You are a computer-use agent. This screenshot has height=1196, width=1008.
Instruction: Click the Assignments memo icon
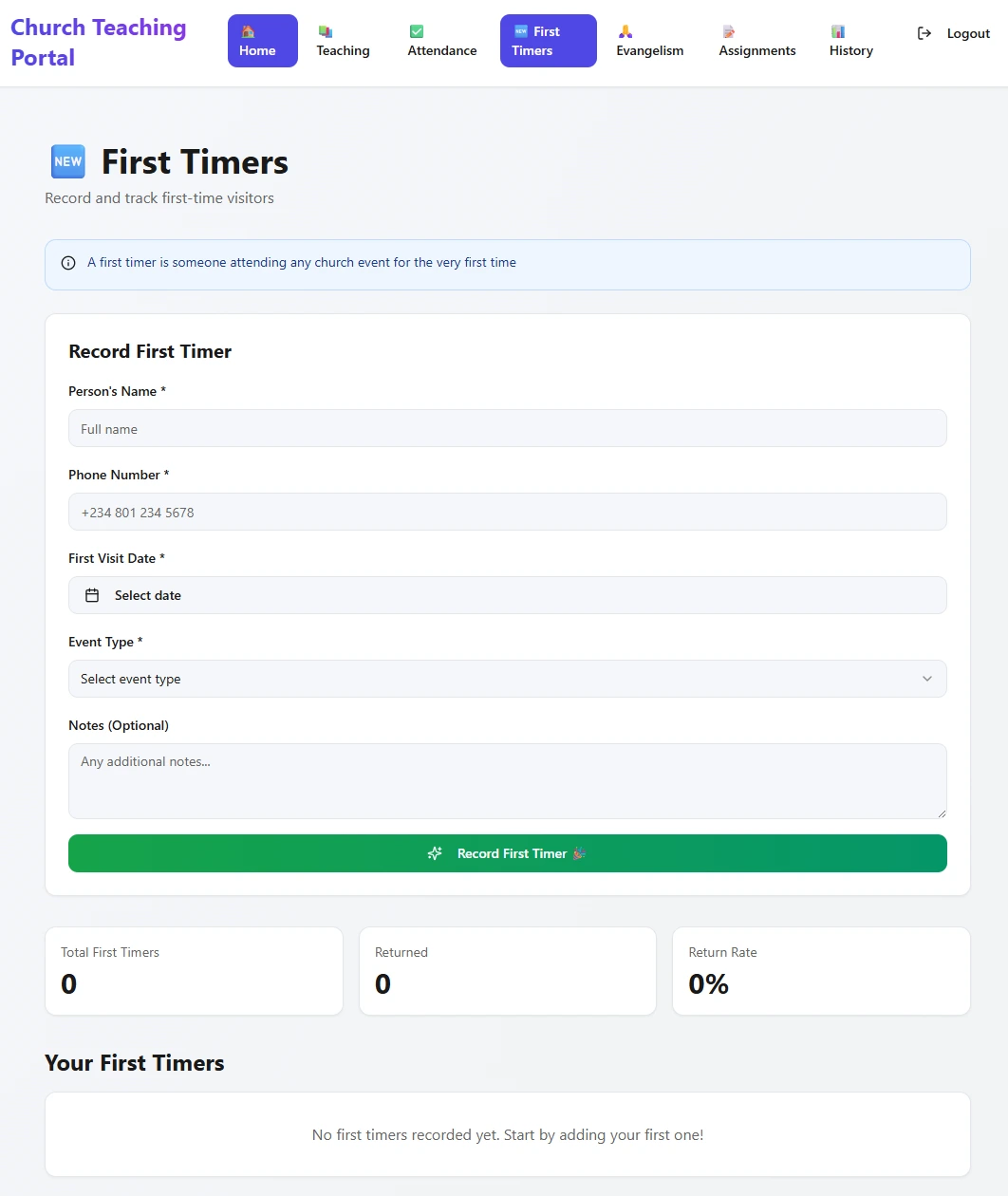pyautogui.click(x=728, y=31)
